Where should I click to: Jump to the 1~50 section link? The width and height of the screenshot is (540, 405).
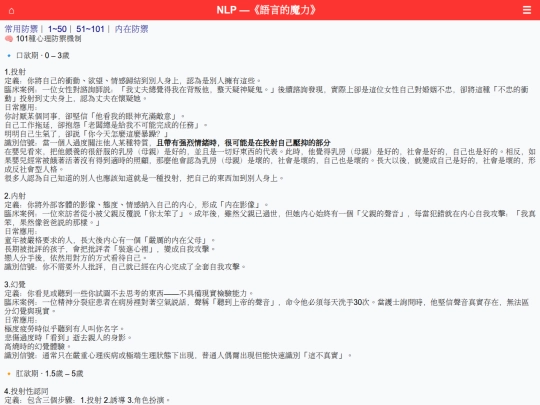(x=57, y=29)
